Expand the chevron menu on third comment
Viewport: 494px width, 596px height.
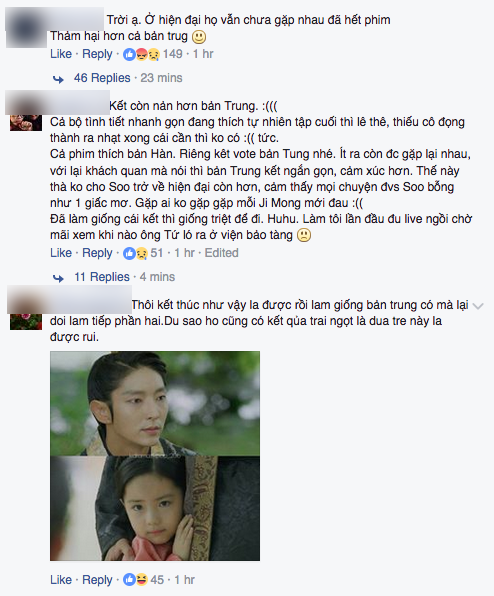point(478,306)
